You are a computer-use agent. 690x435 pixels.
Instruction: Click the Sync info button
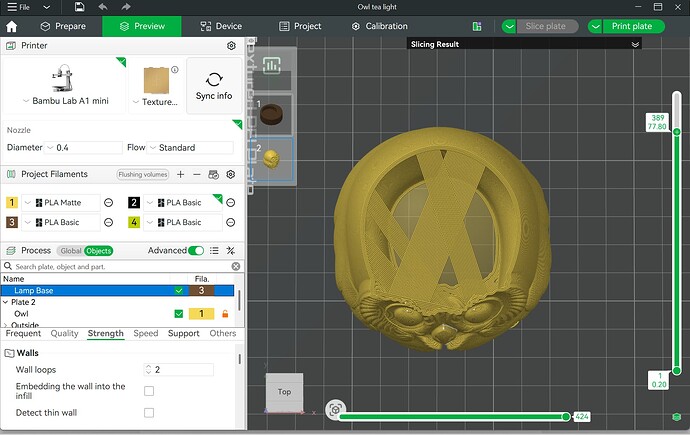[x=214, y=86]
